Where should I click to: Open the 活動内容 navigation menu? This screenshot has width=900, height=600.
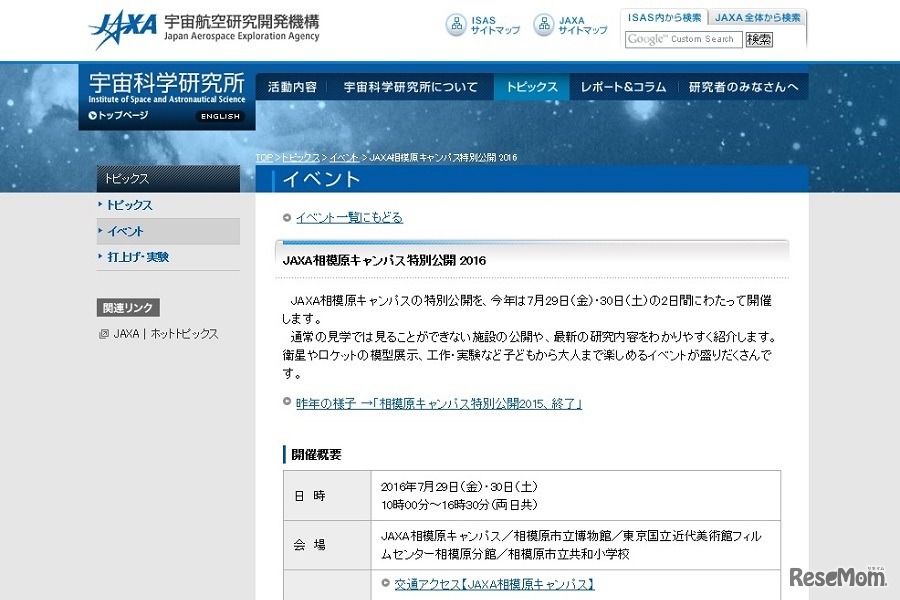(295, 86)
